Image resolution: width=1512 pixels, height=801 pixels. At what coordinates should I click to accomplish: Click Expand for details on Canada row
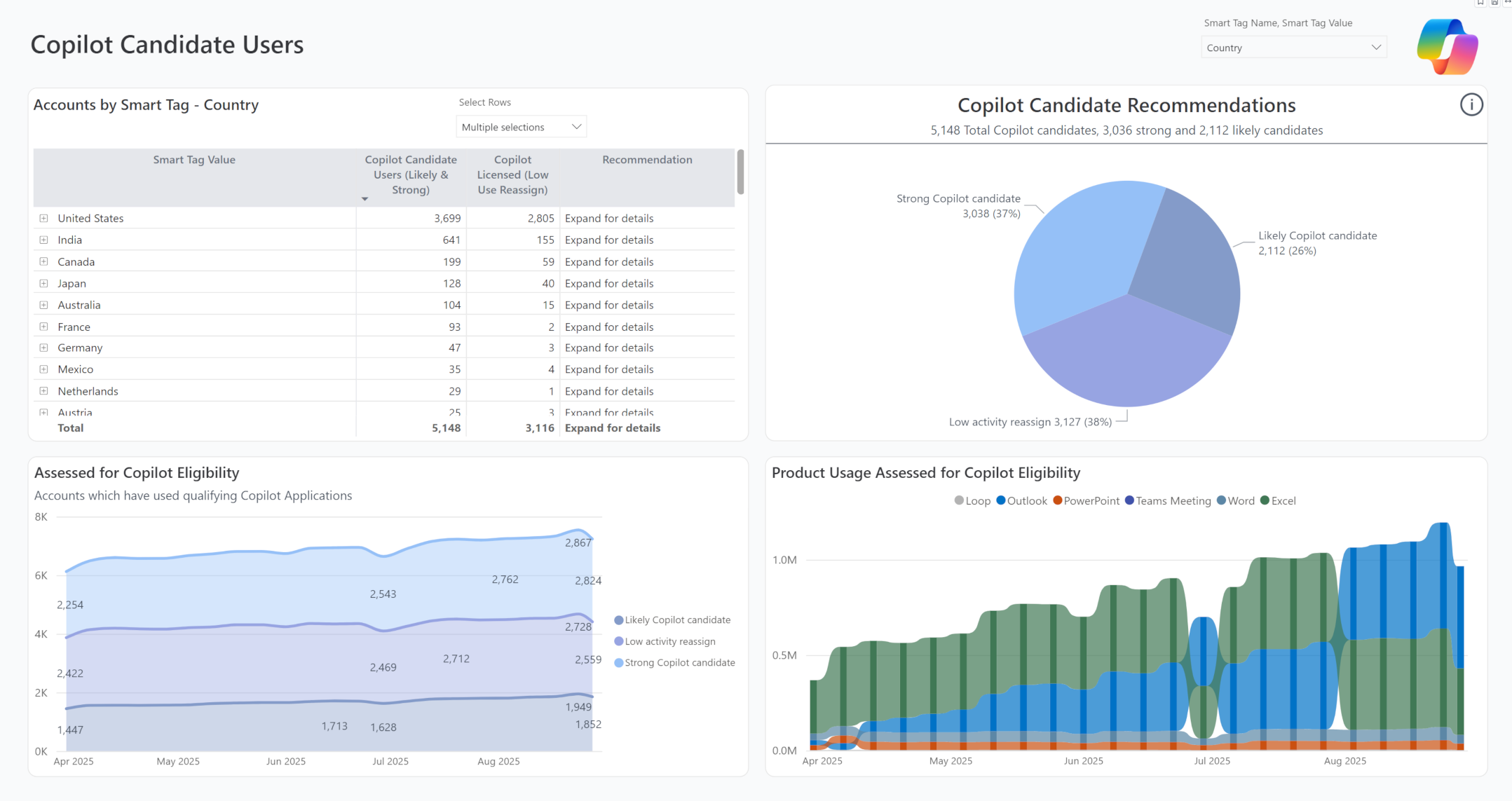click(x=608, y=262)
